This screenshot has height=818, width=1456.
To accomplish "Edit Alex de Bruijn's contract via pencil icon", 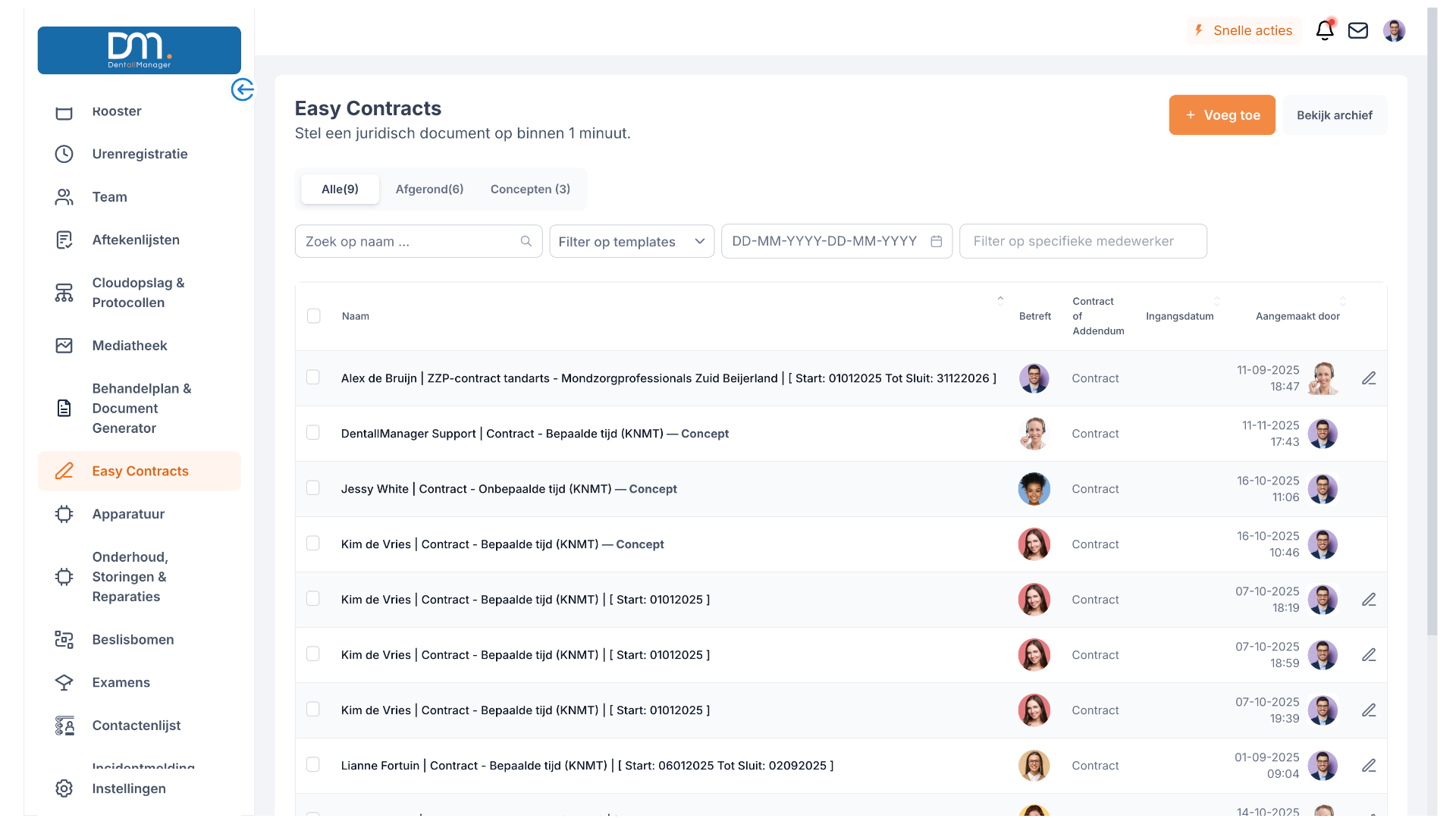I will (x=1370, y=378).
